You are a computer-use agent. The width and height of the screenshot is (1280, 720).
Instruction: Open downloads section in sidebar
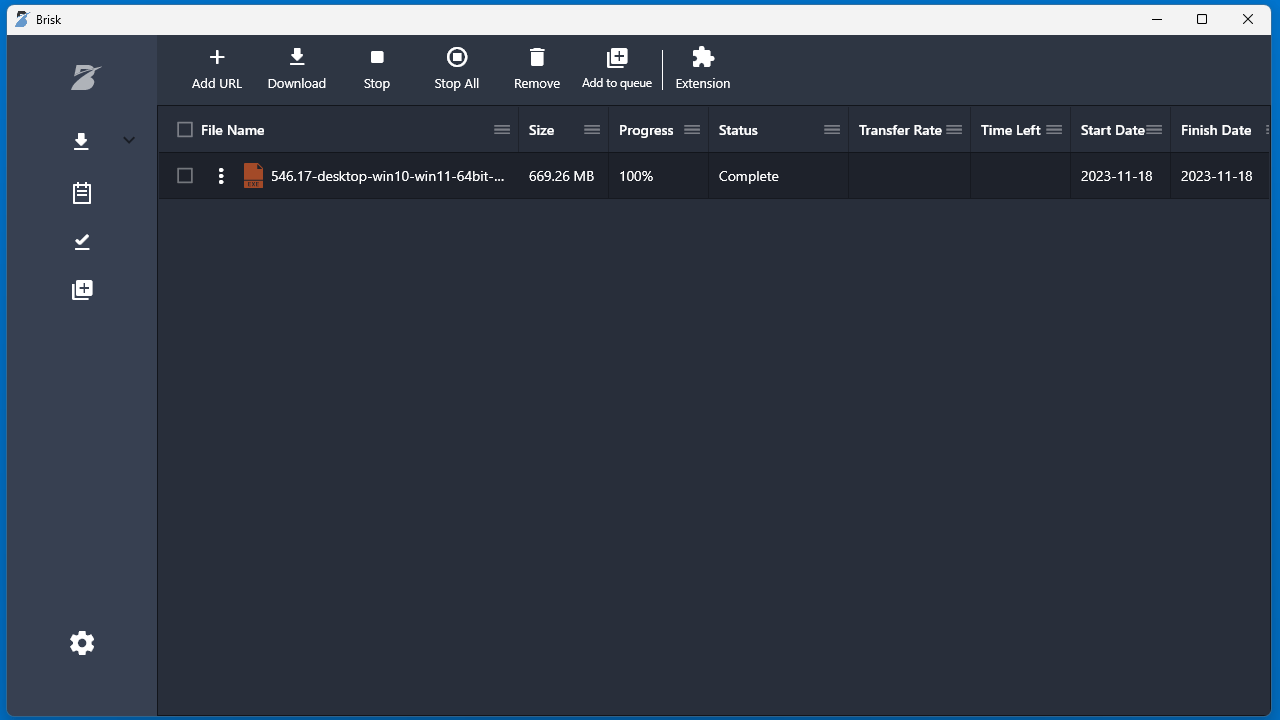click(82, 141)
